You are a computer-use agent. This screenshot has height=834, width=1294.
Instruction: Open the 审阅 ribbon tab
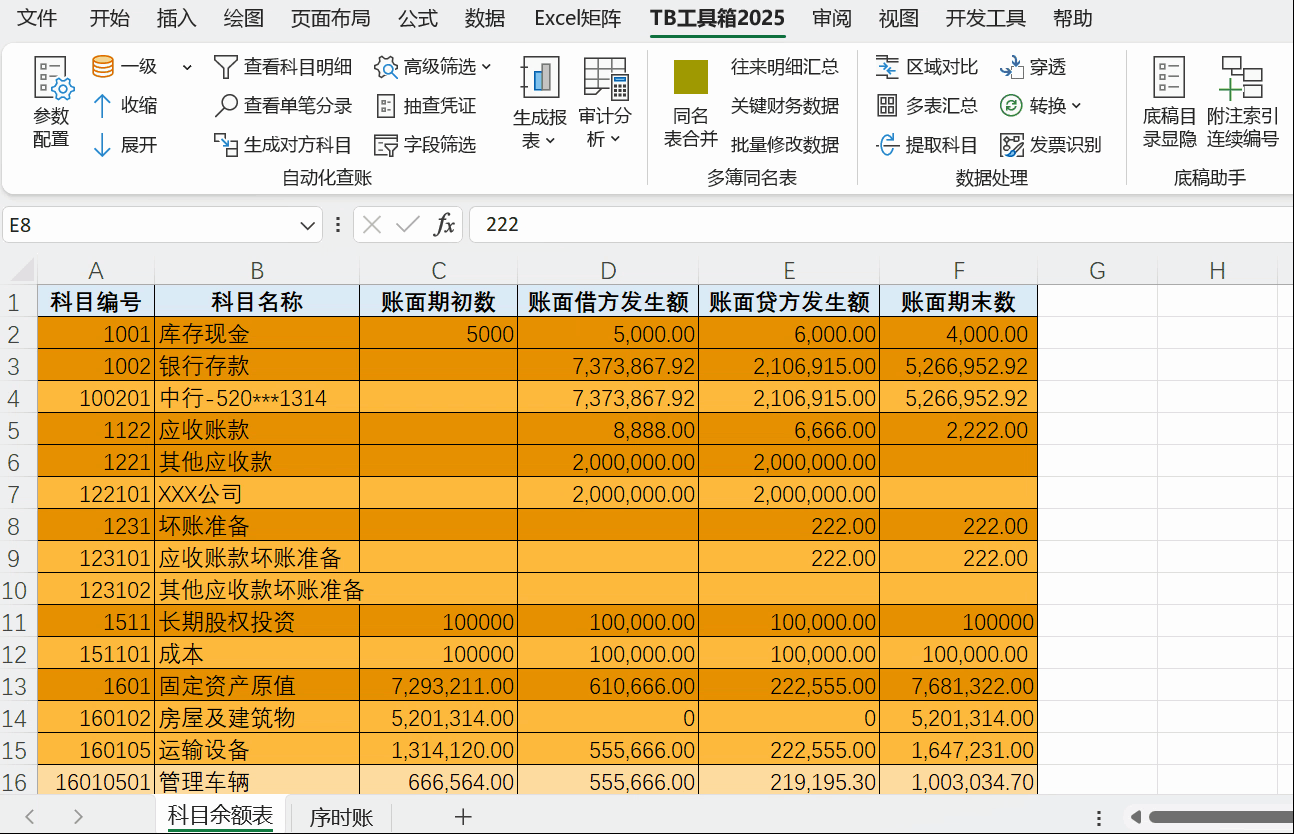tap(832, 18)
